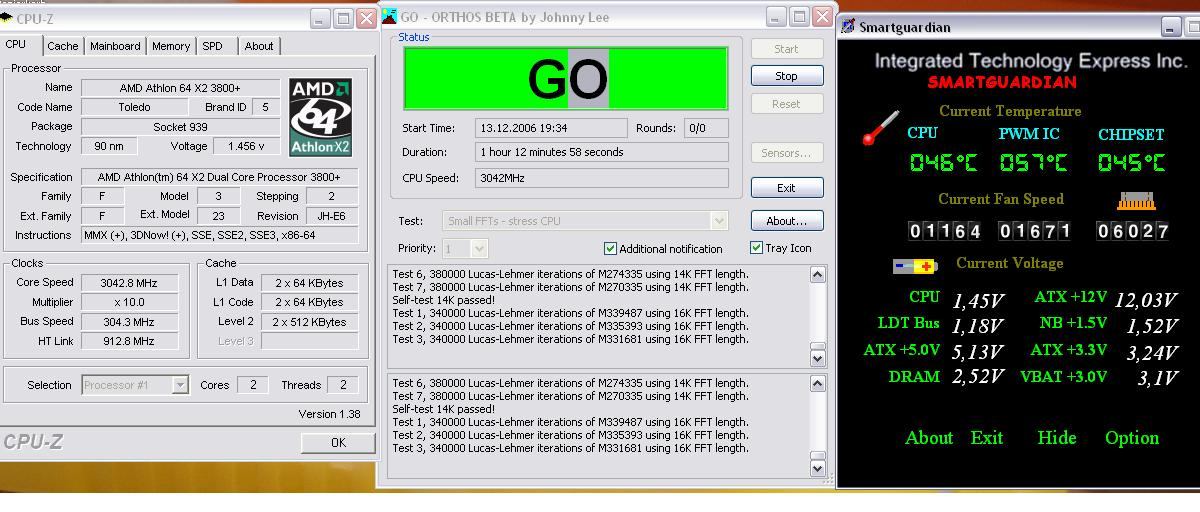The width and height of the screenshot is (1200, 512).
Task: Click the Start Time field in ORTHOS
Action: (x=551, y=128)
